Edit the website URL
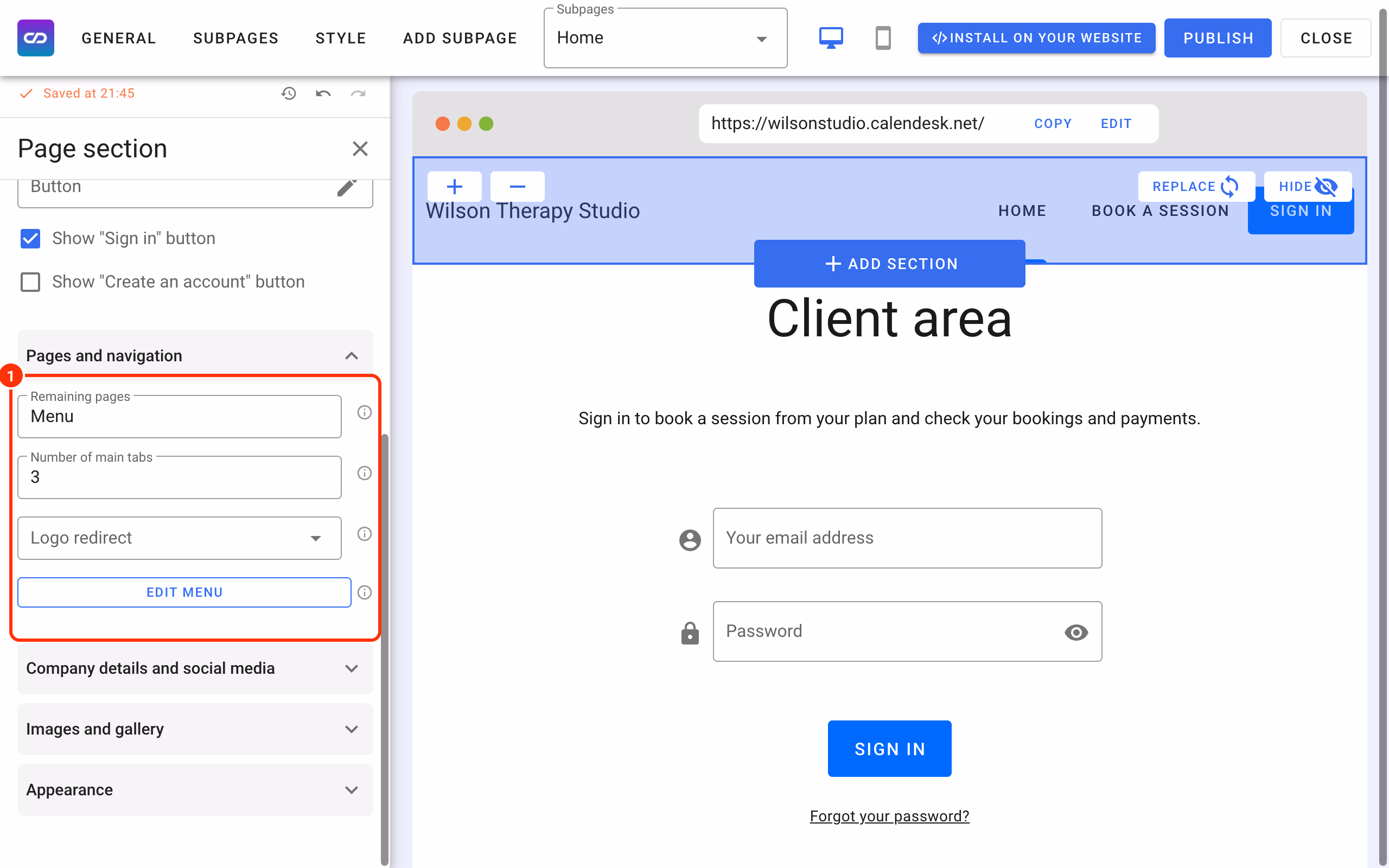The height and width of the screenshot is (868, 1389). 1116,124
